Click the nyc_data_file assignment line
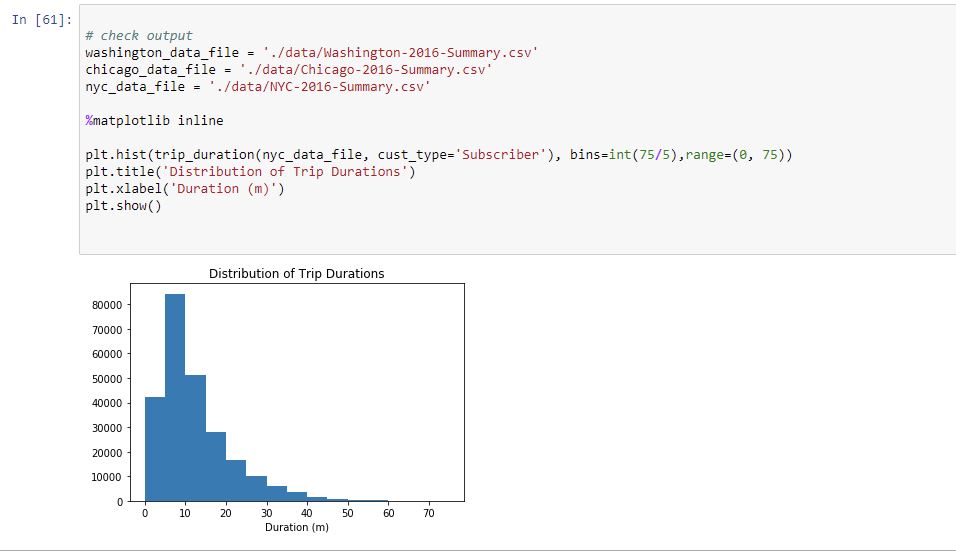 258,87
